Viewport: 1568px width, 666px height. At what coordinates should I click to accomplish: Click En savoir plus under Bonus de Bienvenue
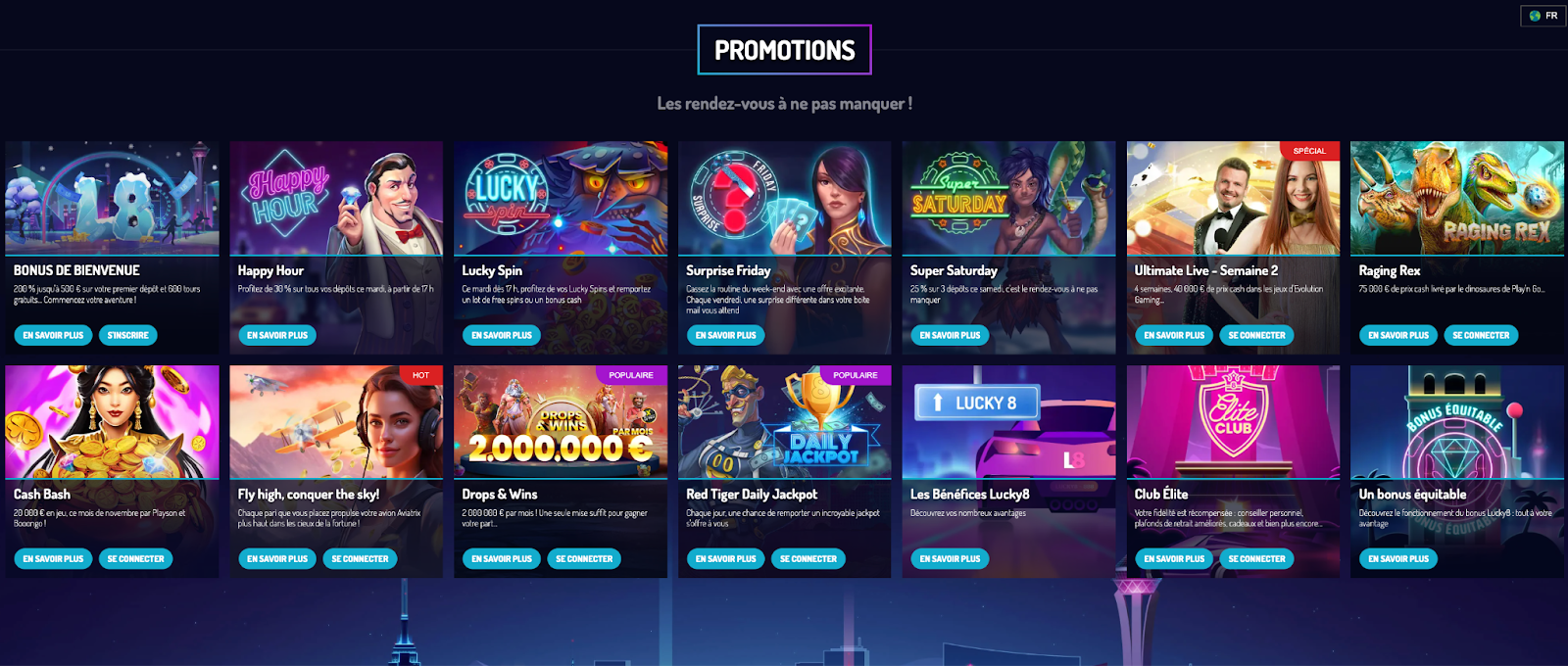tap(53, 335)
